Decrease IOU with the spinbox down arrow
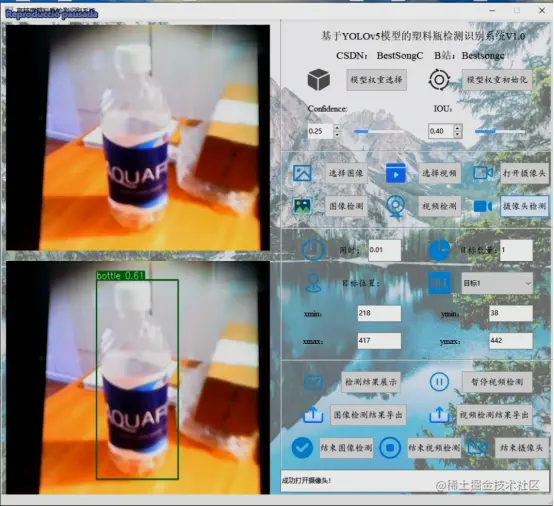Screen dimensions: 554x506 458,135
